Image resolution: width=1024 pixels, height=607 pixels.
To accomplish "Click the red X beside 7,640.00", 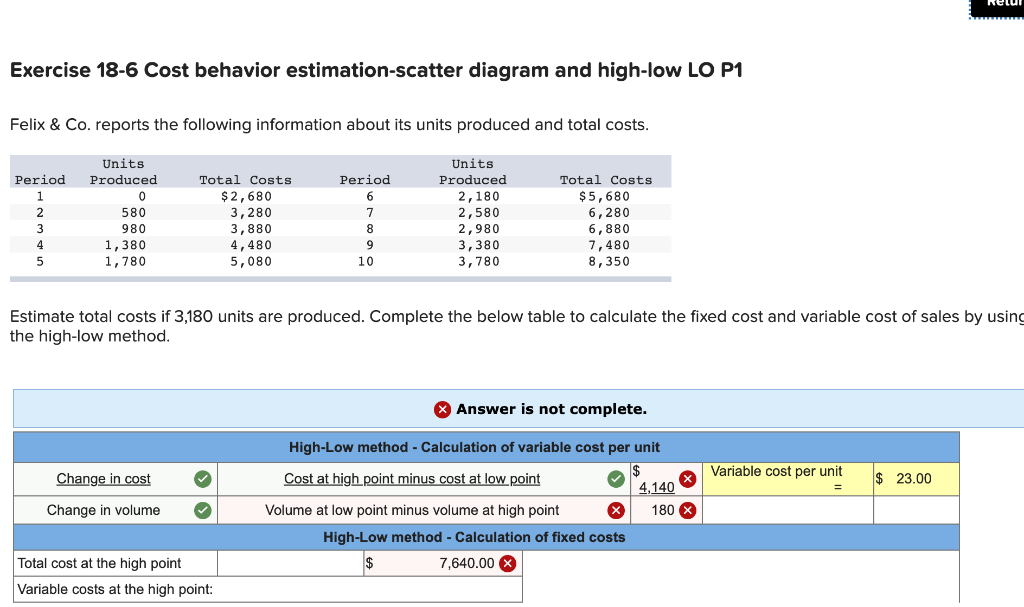I will coord(506,563).
